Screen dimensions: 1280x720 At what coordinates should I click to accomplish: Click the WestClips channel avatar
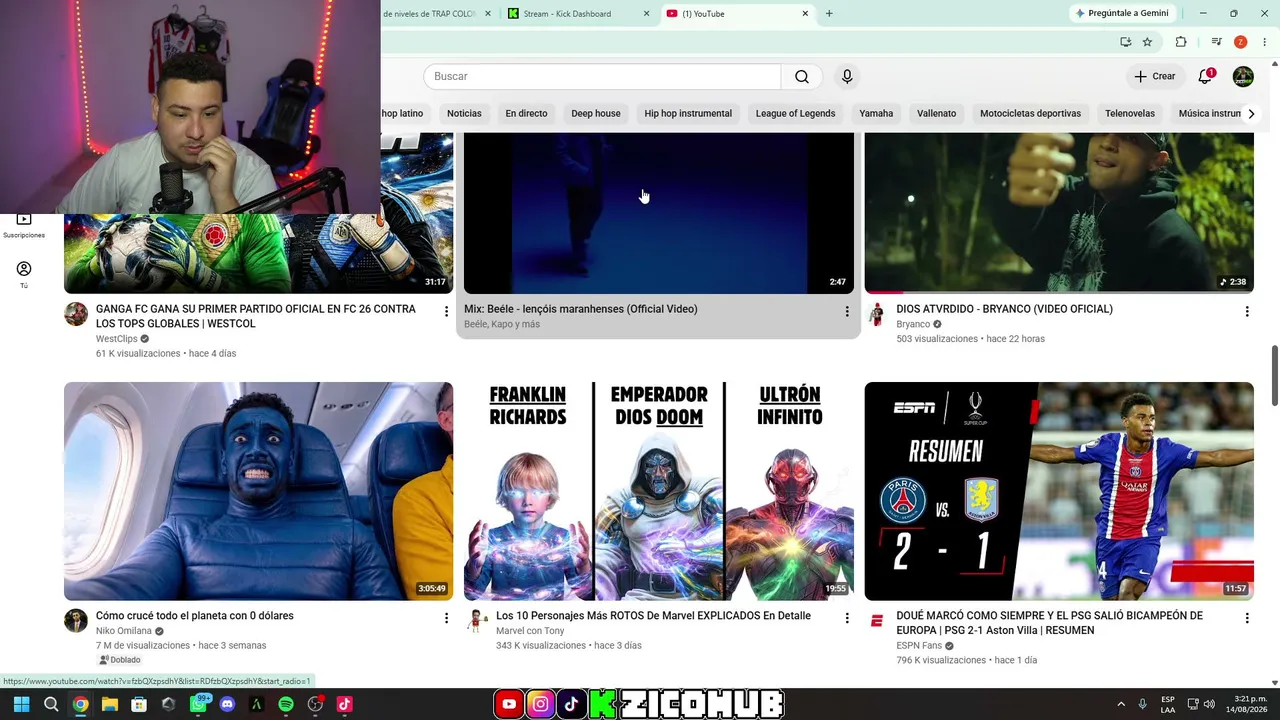(76, 314)
